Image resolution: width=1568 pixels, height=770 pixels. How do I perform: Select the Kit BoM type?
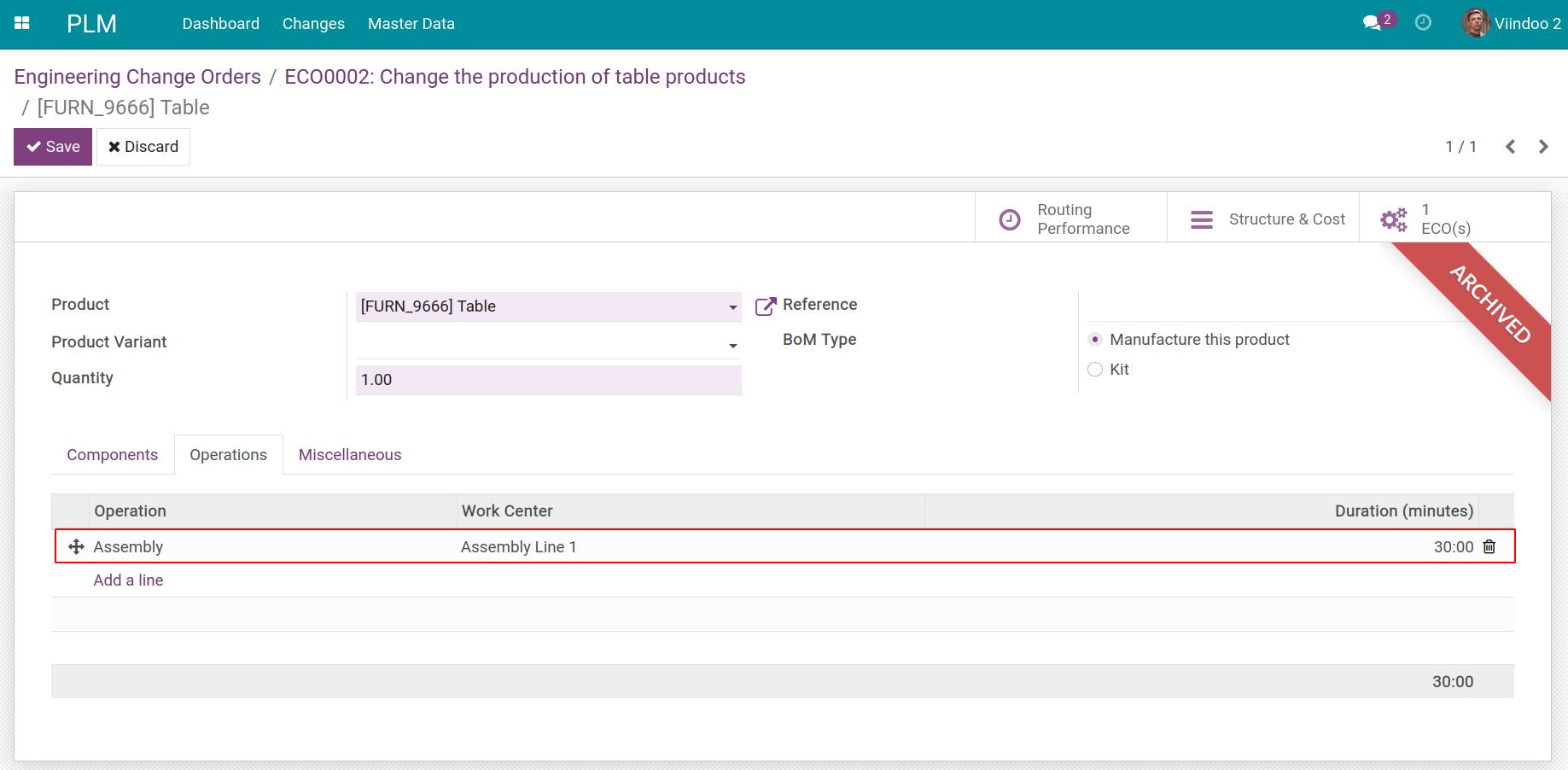click(x=1095, y=369)
